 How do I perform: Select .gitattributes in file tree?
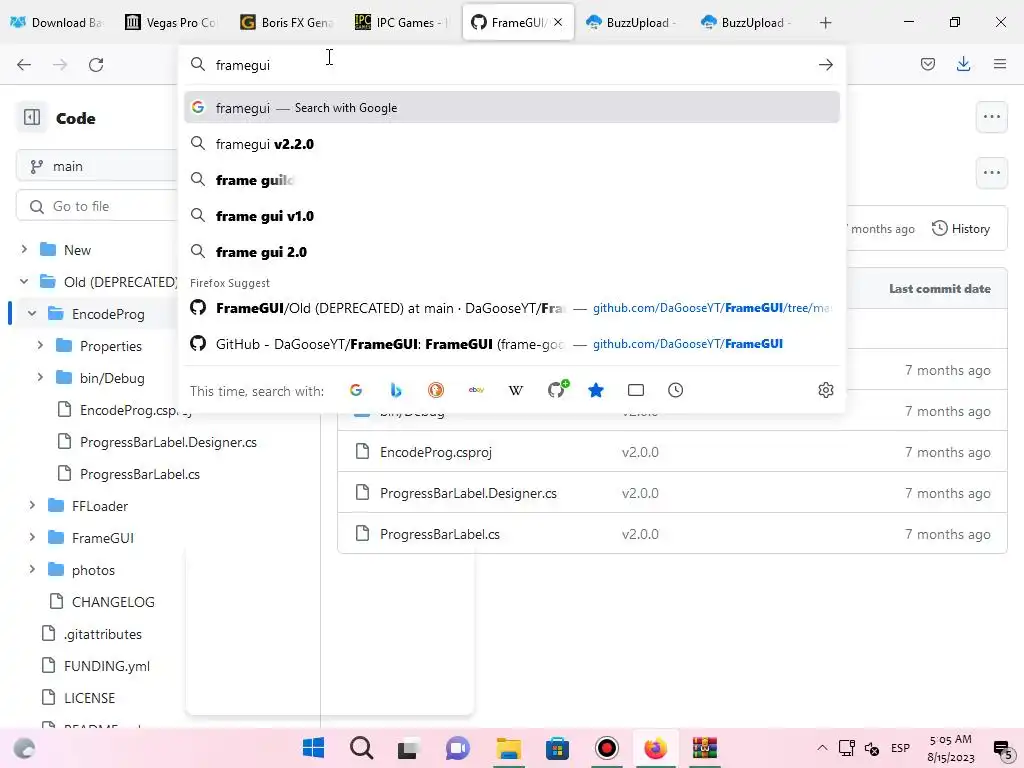click(x=103, y=634)
